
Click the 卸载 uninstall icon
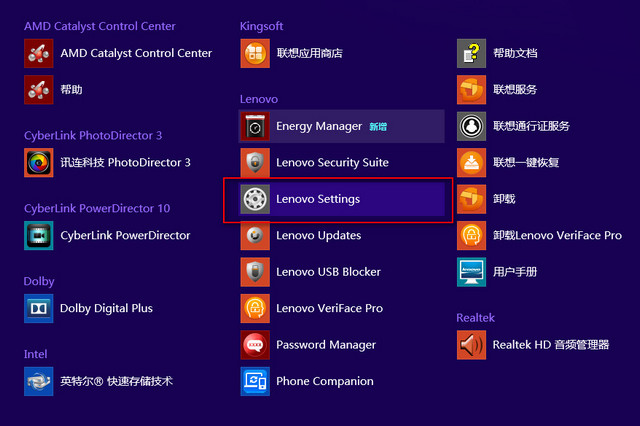(471, 199)
